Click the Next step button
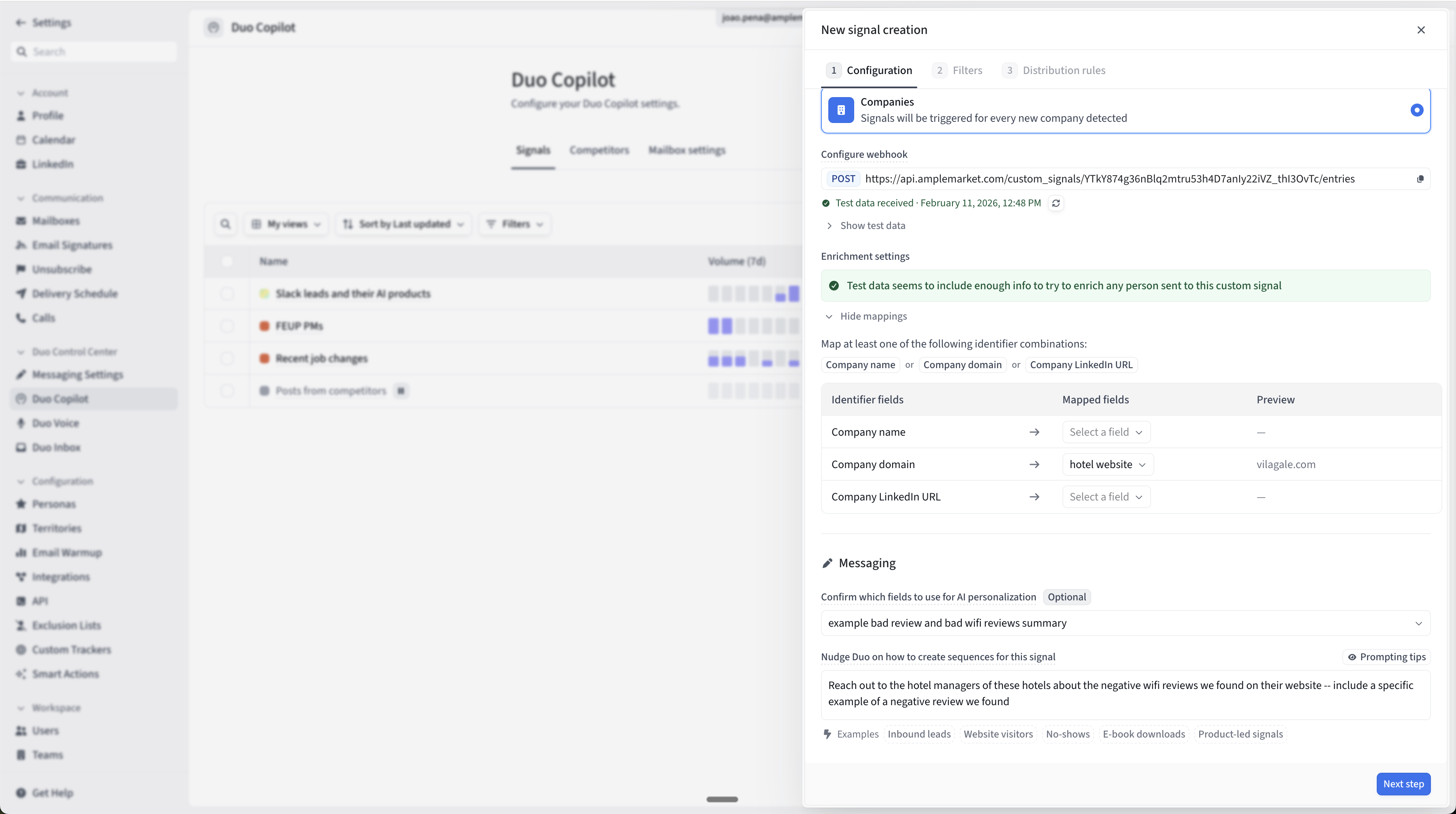Image resolution: width=1456 pixels, height=814 pixels. click(x=1403, y=784)
